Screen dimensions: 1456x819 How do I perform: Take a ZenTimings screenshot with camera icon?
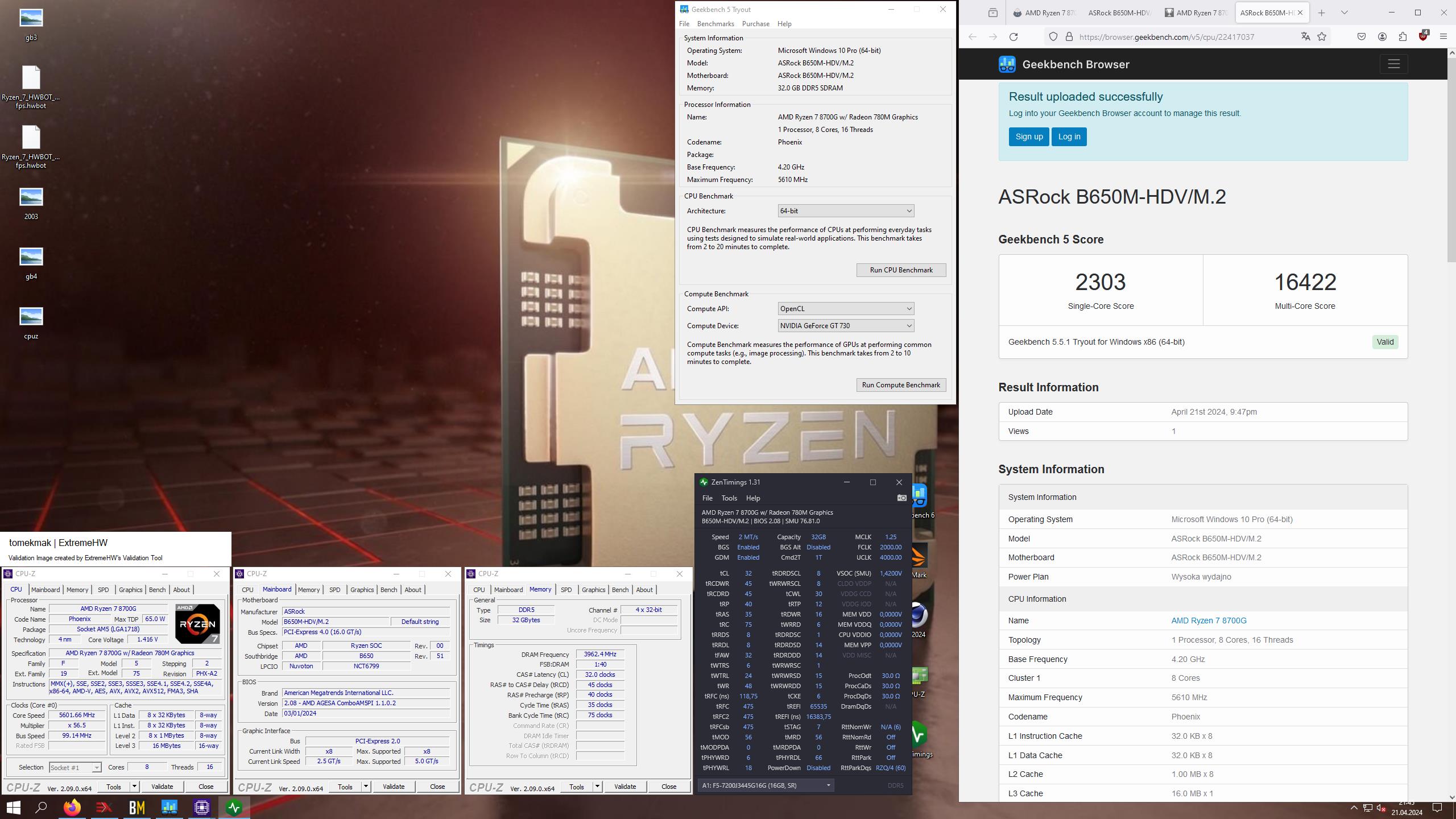tap(901, 498)
